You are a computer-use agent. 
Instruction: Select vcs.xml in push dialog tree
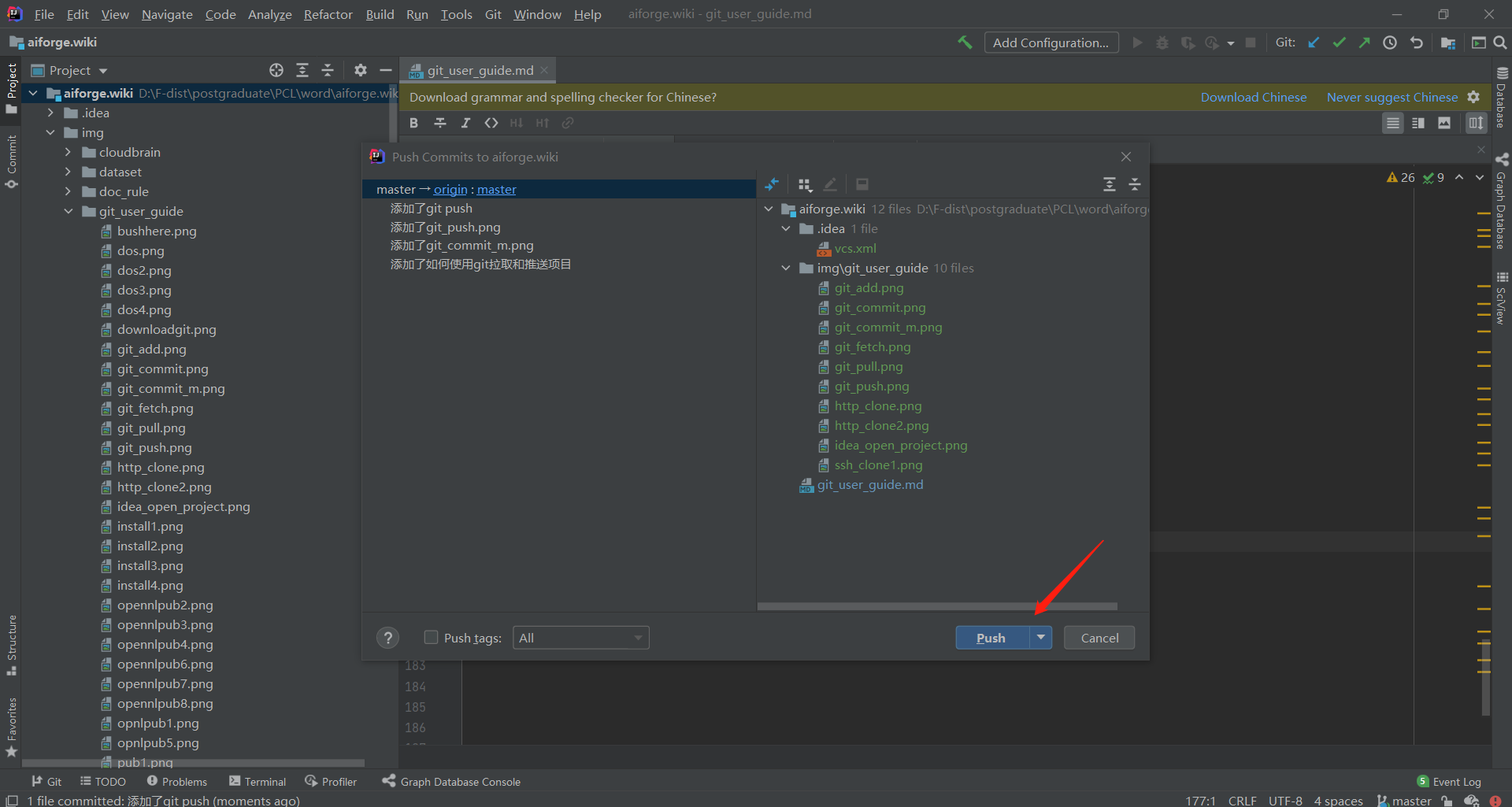pyautogui.click(x=855, y=249)
